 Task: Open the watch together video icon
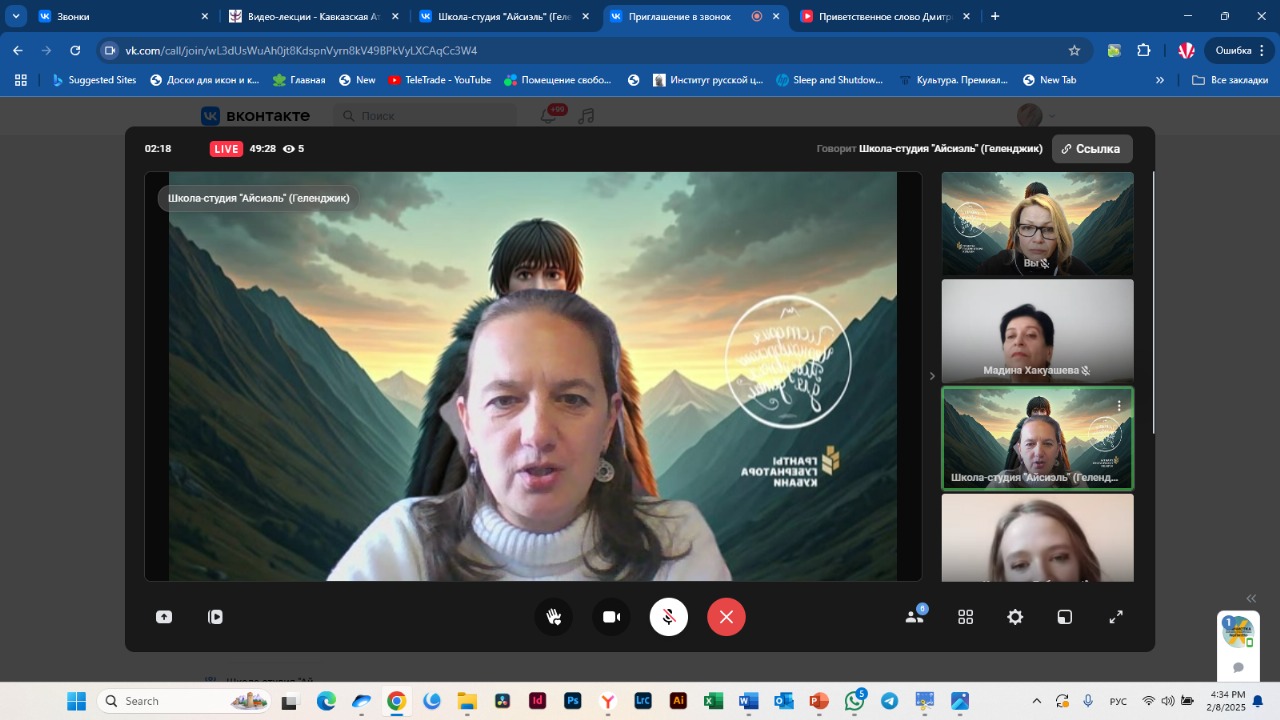point(215,617)
